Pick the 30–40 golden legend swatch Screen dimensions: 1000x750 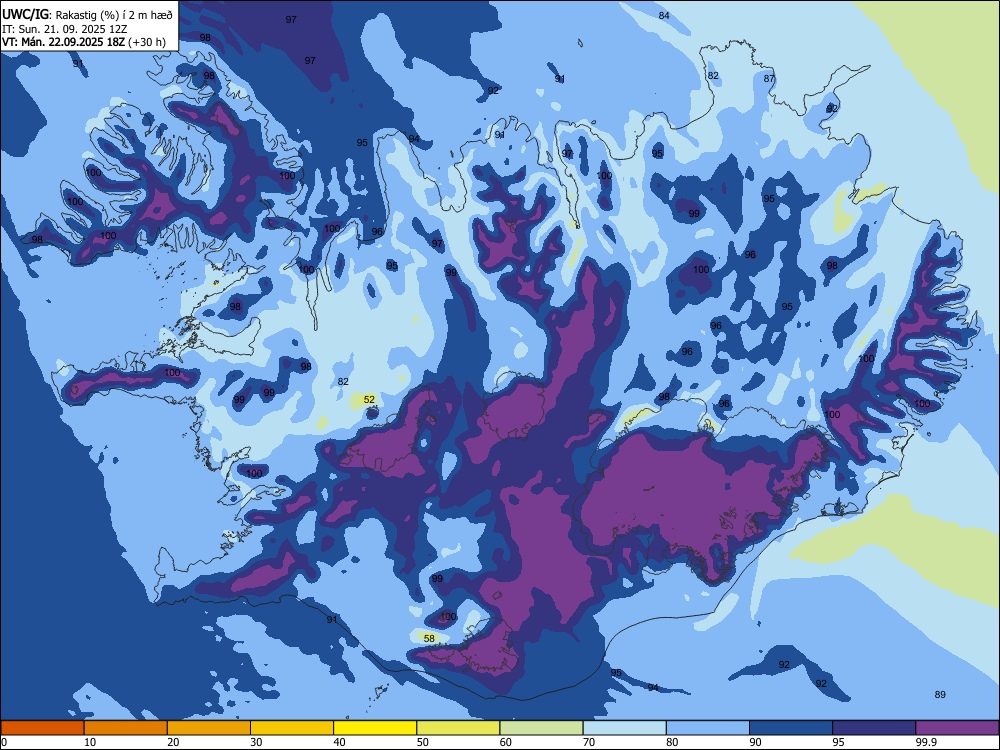click(x=292, y=728)
